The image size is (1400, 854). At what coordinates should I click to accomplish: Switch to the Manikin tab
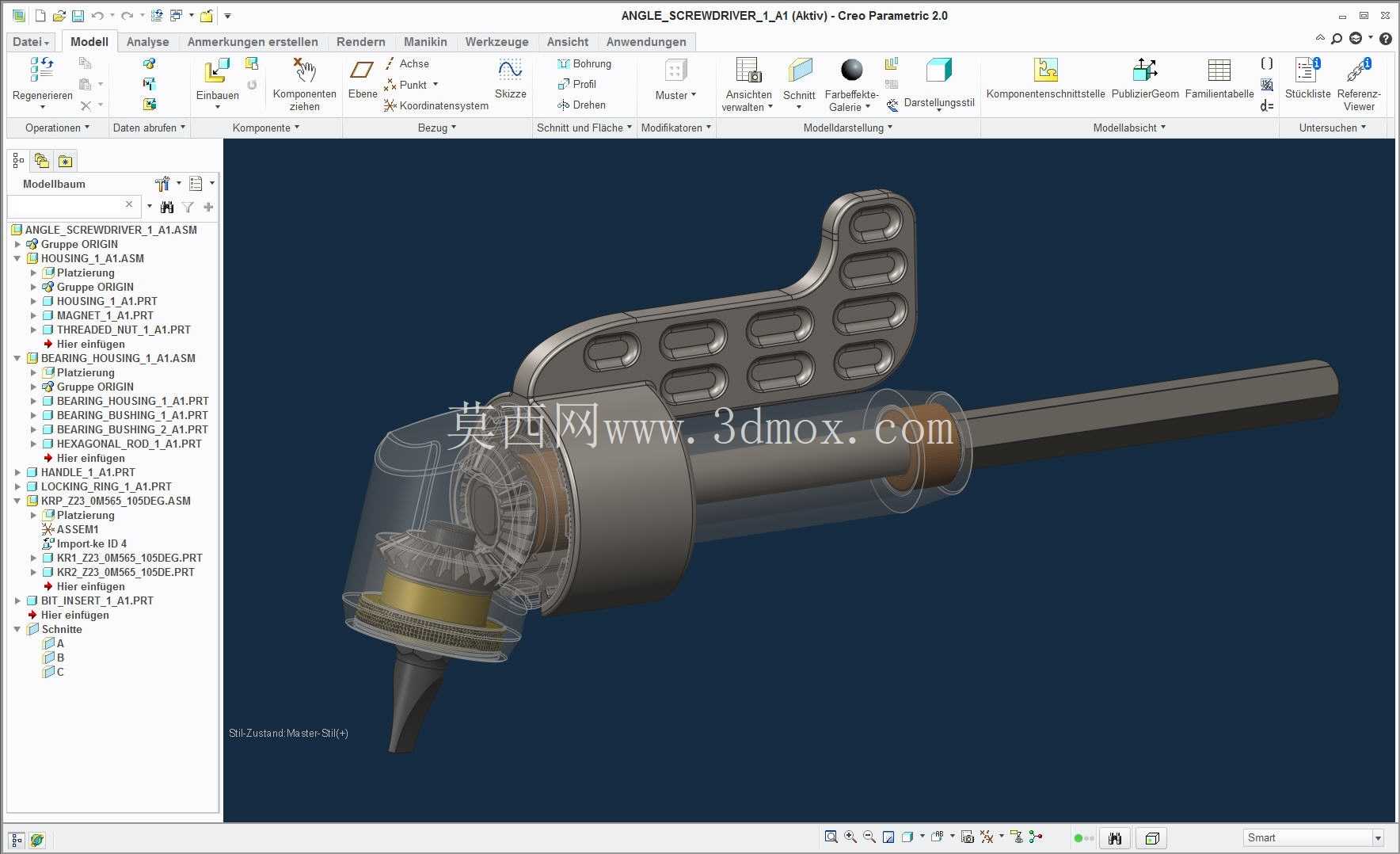click(425, 42)
